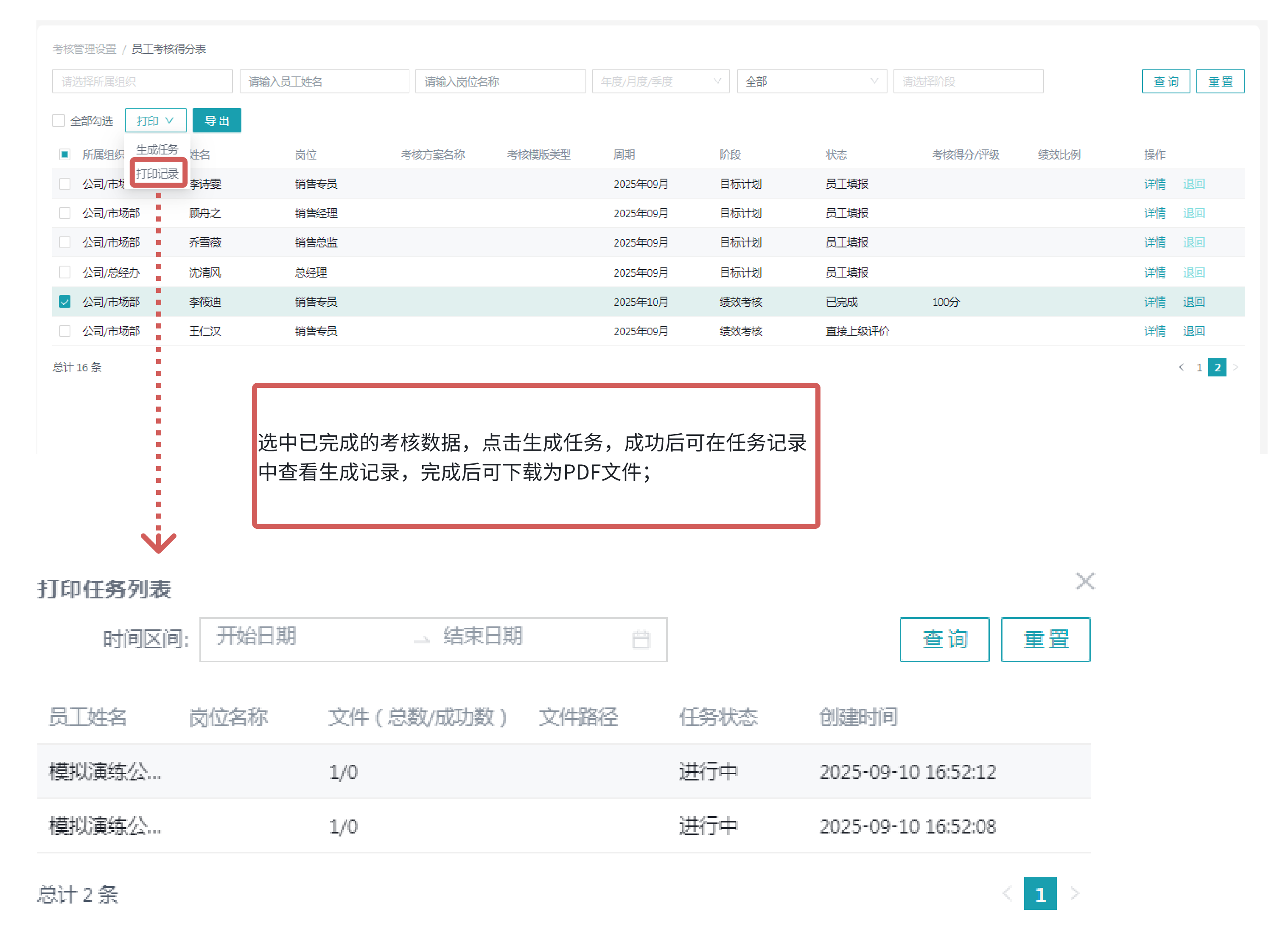This screenshot has height=943, width=1288.
Task: Go to previous page arrow in top table
Action: click(x=1181, y=368)
